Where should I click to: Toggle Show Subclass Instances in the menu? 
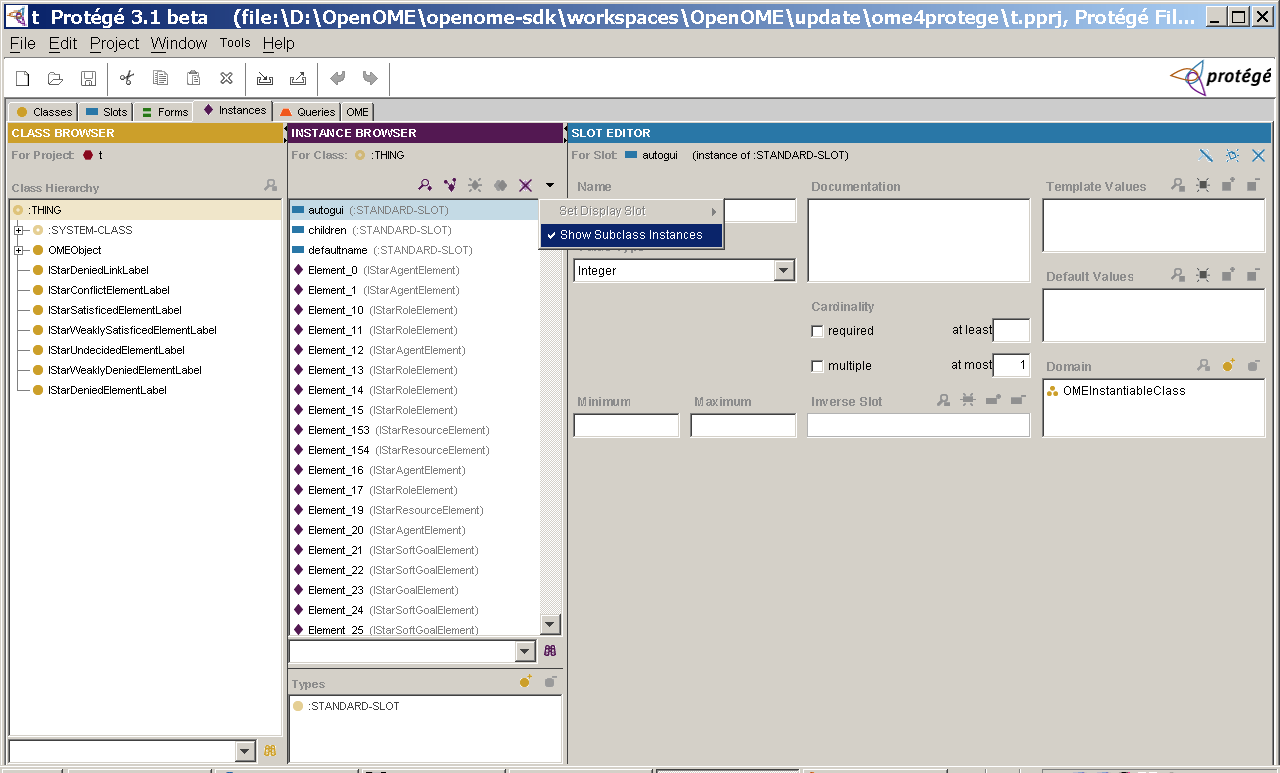click(631, 235)
